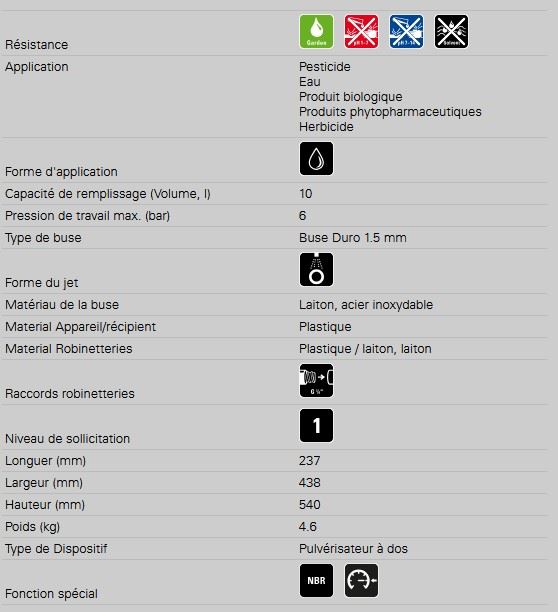558x612 pixels.
Task: Click the G ¼ fitting connection icon
Action: (316, 381)
